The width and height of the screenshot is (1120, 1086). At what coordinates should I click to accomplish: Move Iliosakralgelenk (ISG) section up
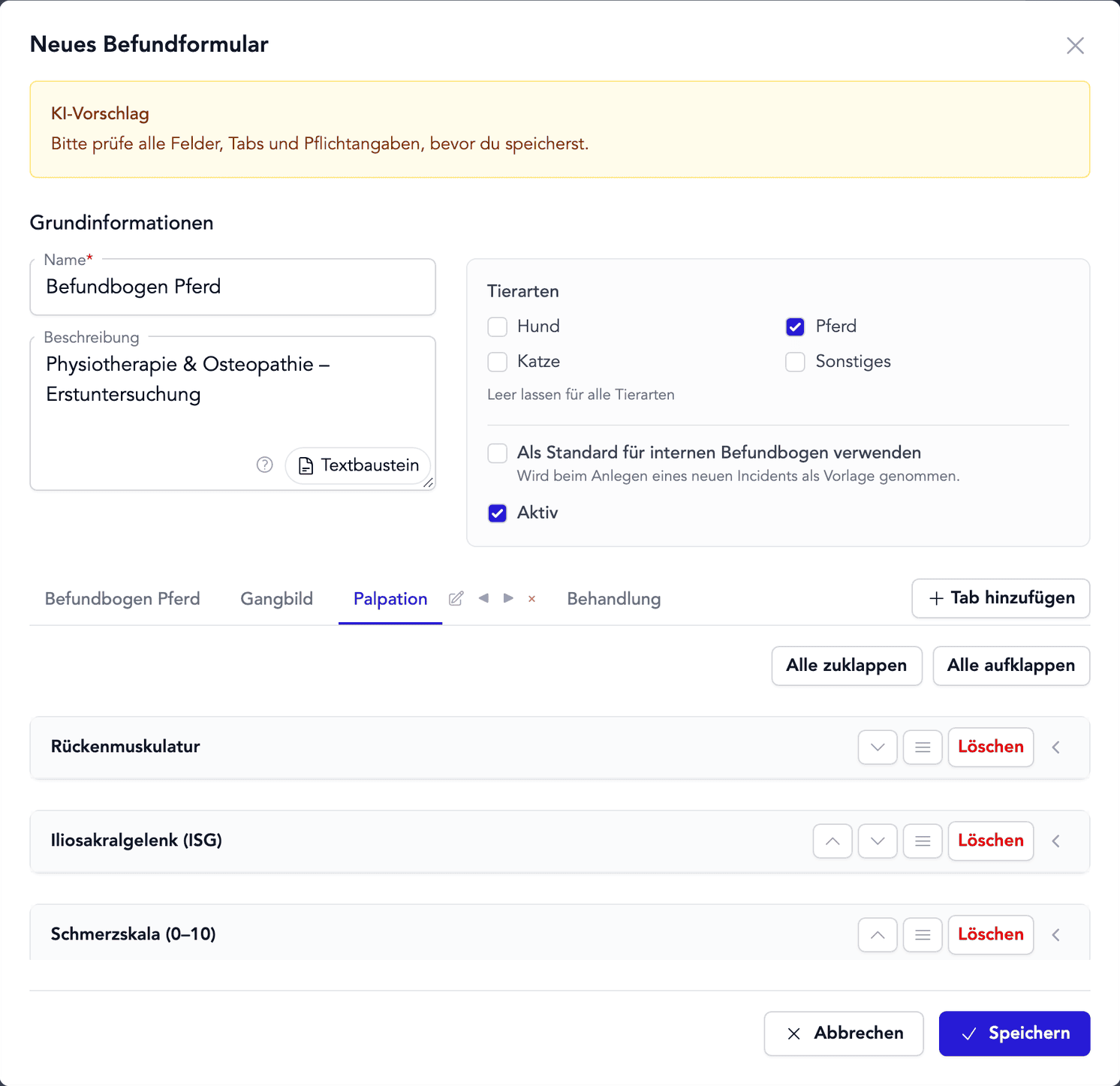pos(832,841)
